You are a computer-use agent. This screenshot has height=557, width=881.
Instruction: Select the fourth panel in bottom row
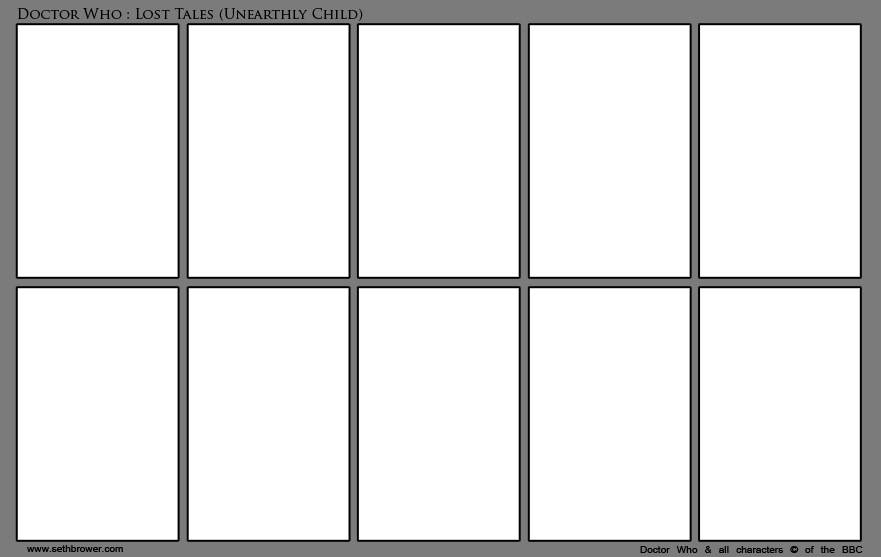(x=610, y=414)
